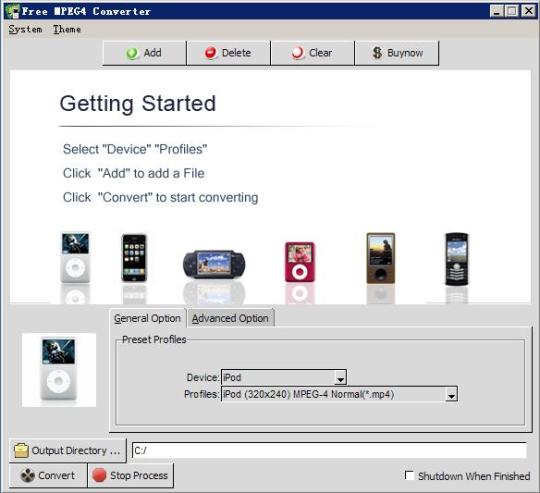This screenshot has height=493, width=540.
Task: Open the Output Directory browse button
Action: (x=68, y=450)
